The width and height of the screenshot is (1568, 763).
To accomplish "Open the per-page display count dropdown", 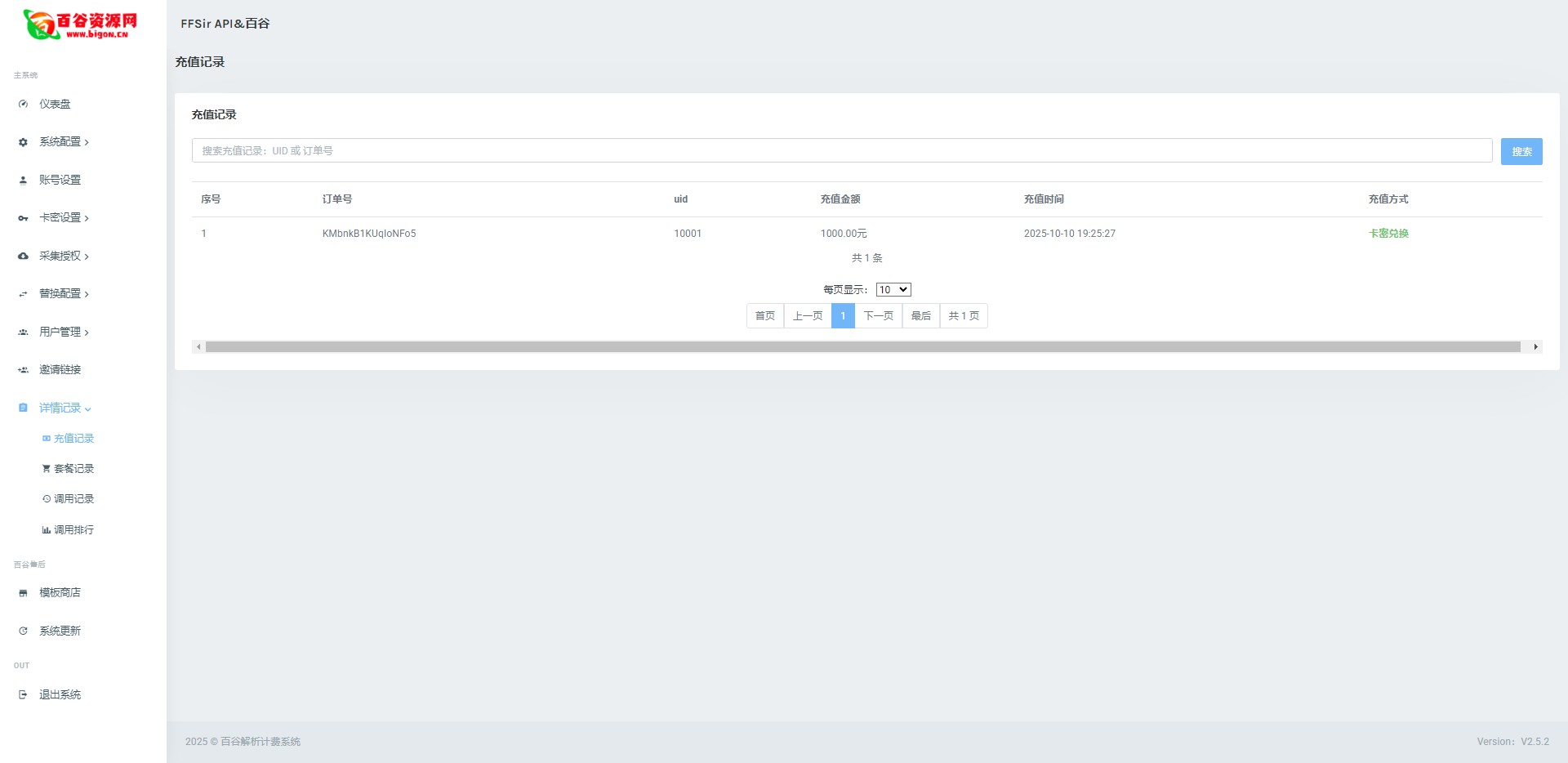I will 893,290.
